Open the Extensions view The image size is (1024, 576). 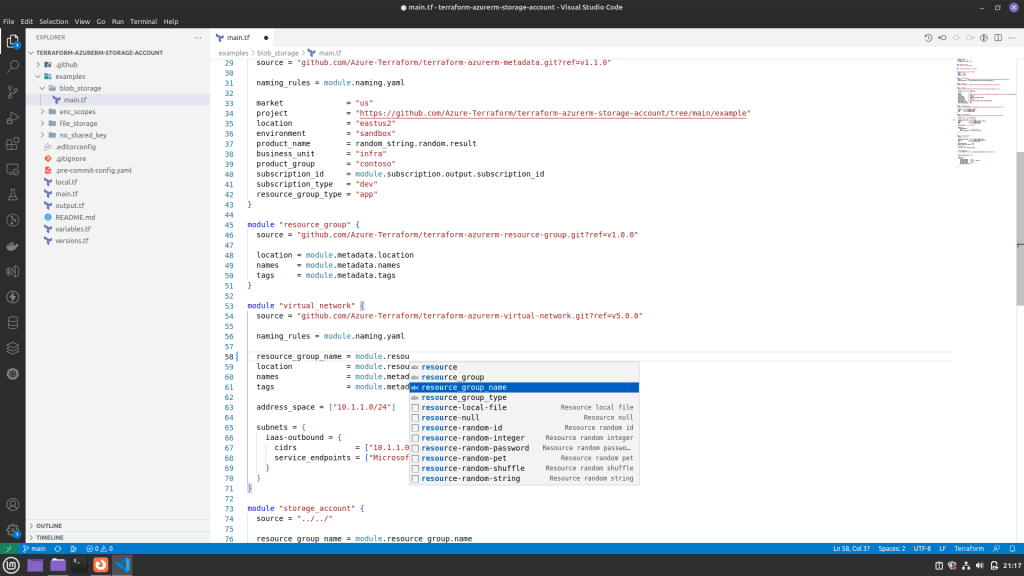click(x=13, y=144)
